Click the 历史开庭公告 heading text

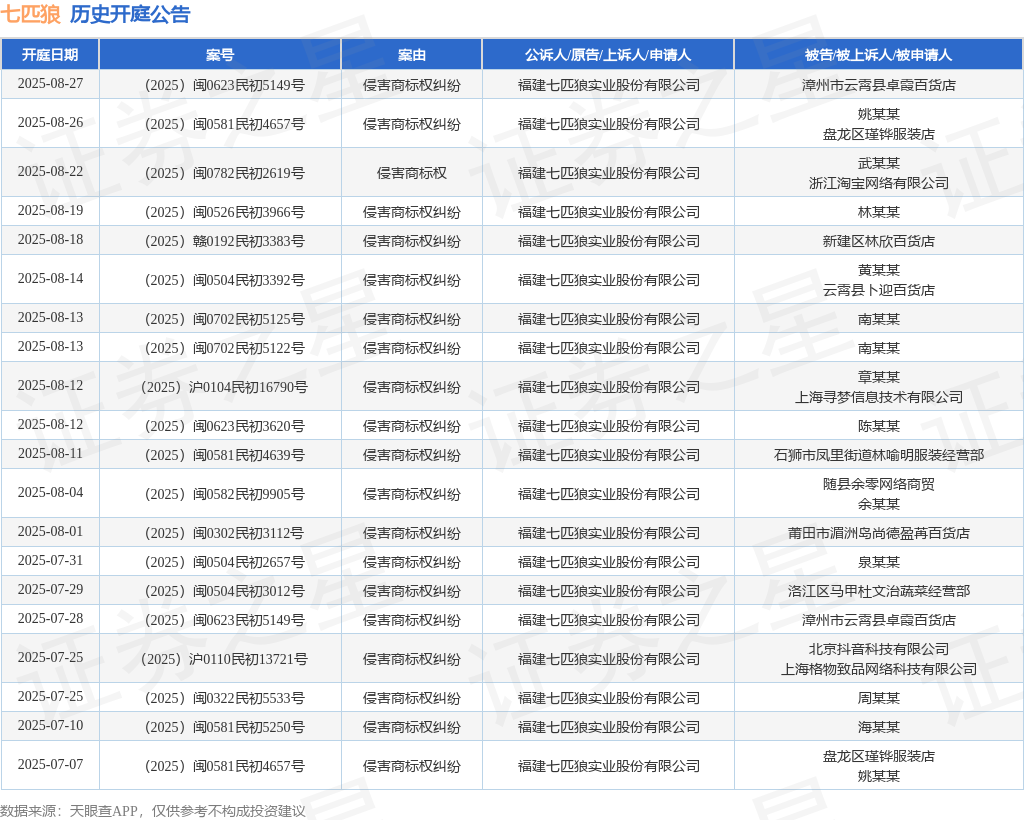point(130,14)
